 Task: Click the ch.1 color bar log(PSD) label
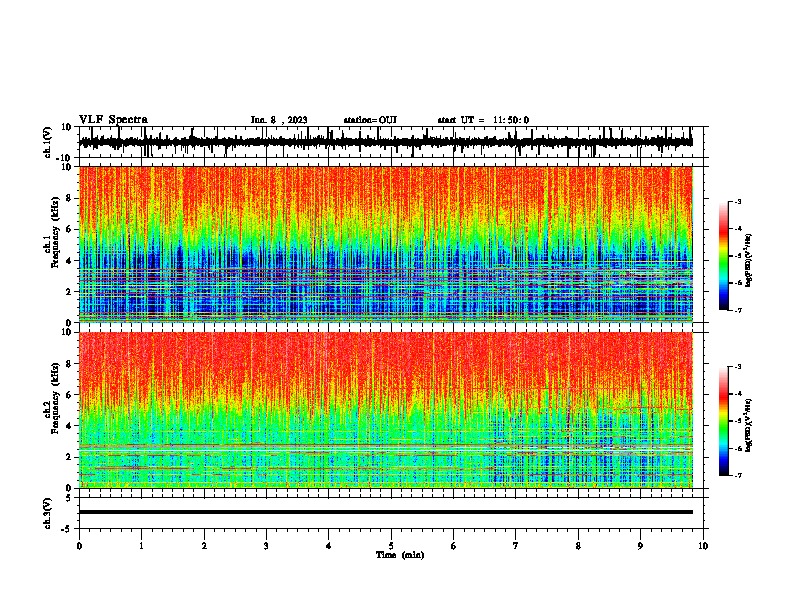click(x=748, y=260)
